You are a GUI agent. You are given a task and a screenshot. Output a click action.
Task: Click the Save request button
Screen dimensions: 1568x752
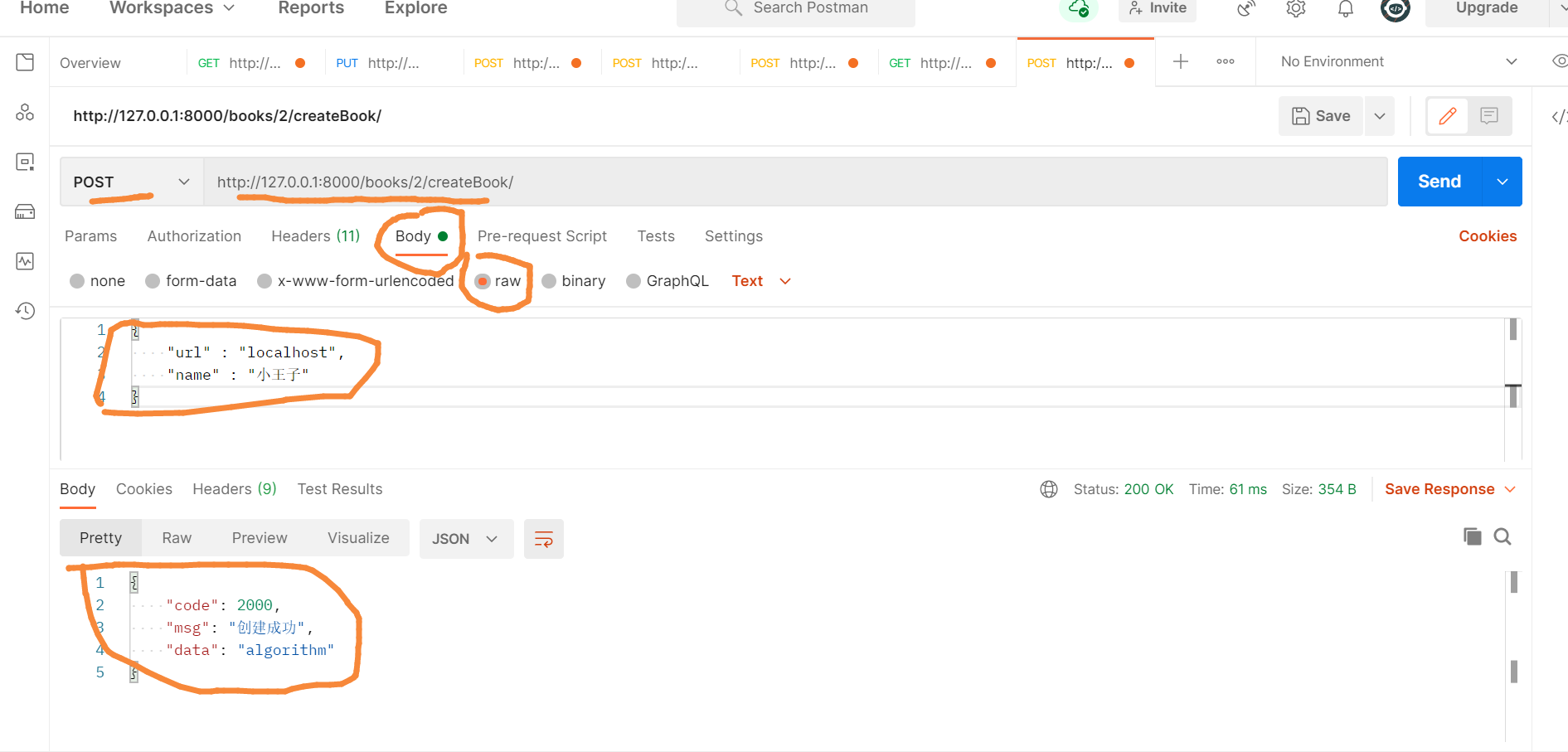click(1322, 116)
